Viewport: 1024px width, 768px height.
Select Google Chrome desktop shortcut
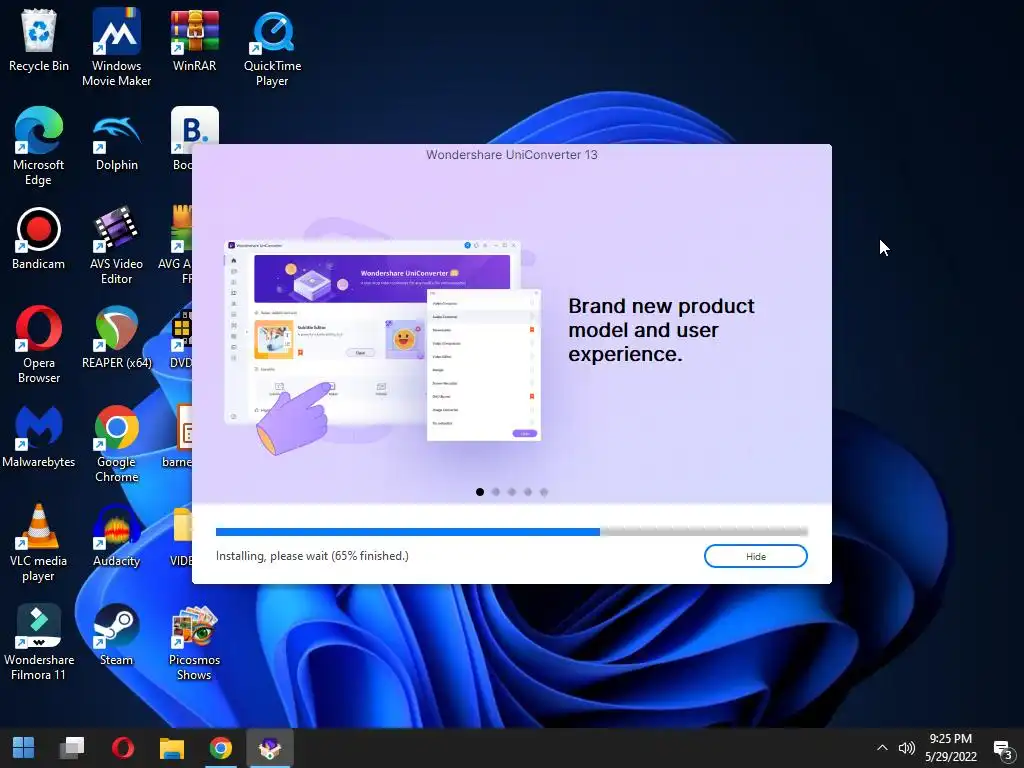pyautogui.click(x=116, y=444)
